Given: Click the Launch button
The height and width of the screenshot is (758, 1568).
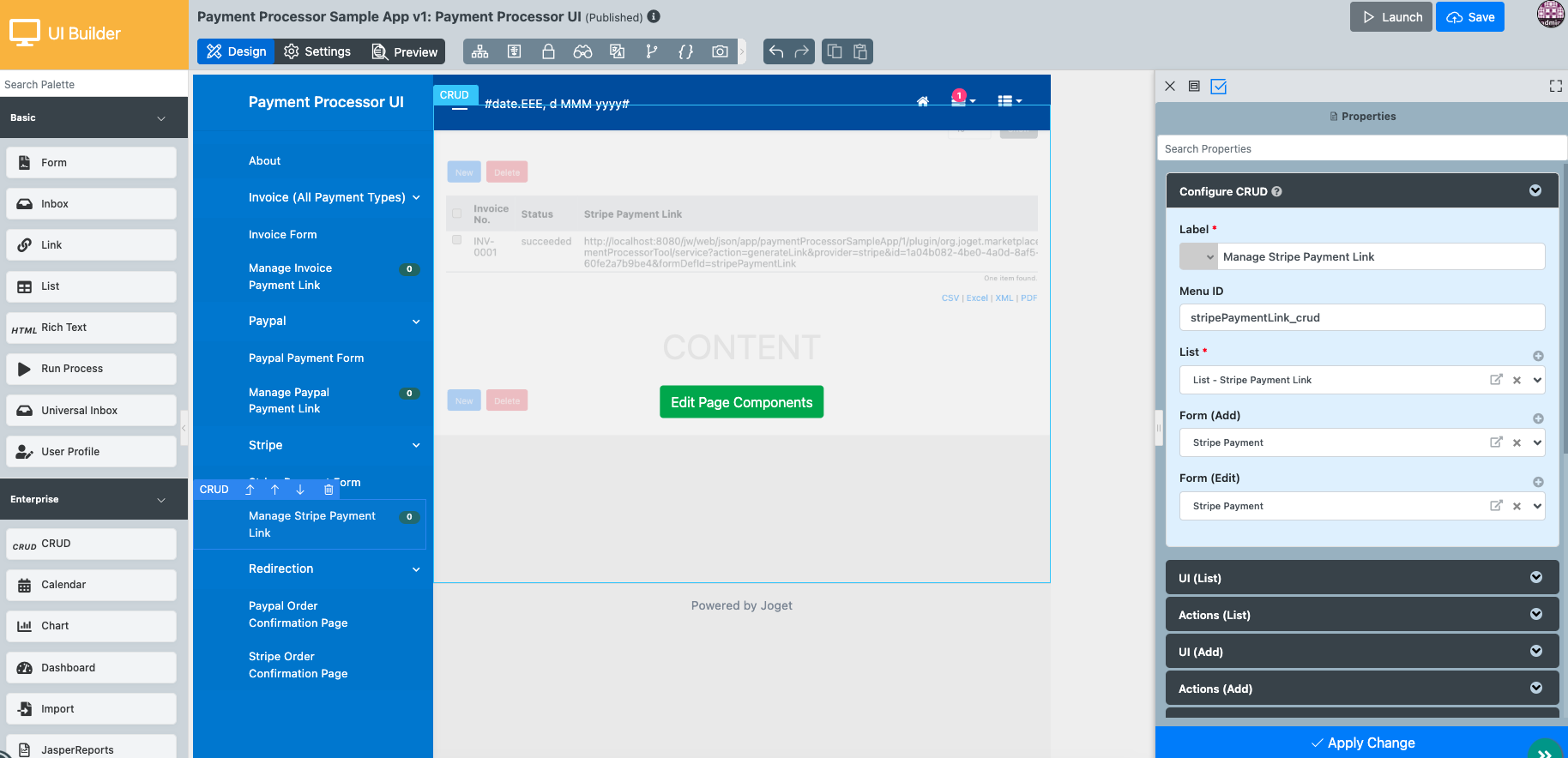Looking at the screenshot, I should pyautogui.click(x=1391, y=17).
